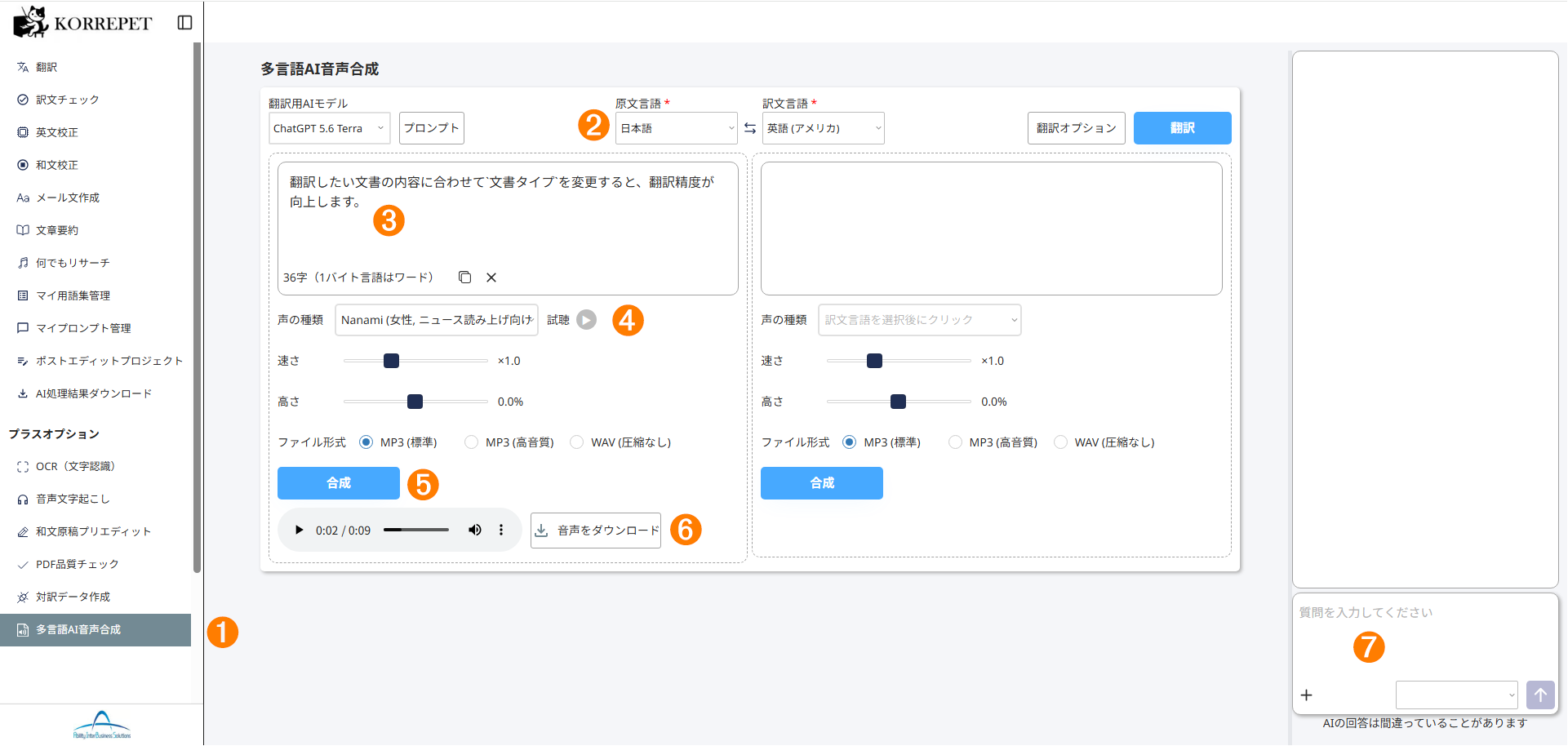
Task: Open AI処理結果ダウンロード in the sidebar
Action: pyautogui.click(x=96, y=393)
